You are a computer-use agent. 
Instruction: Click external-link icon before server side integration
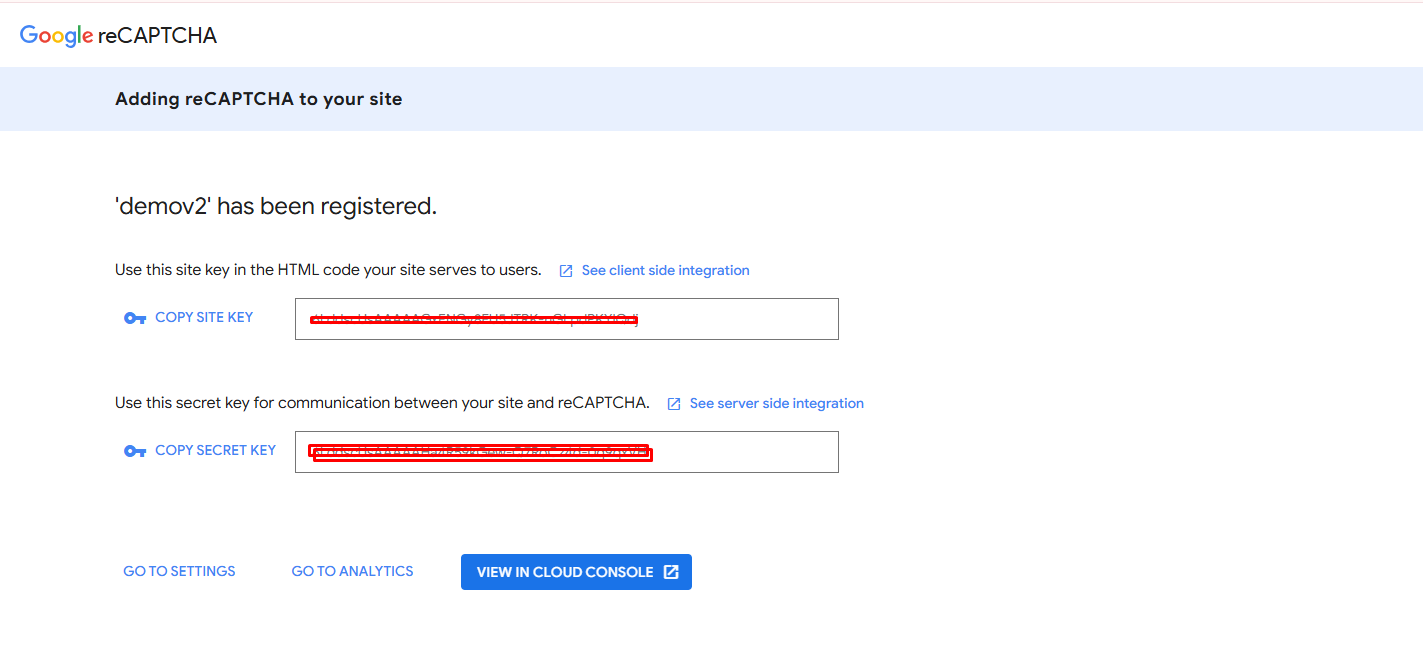(x=674, y=404)
